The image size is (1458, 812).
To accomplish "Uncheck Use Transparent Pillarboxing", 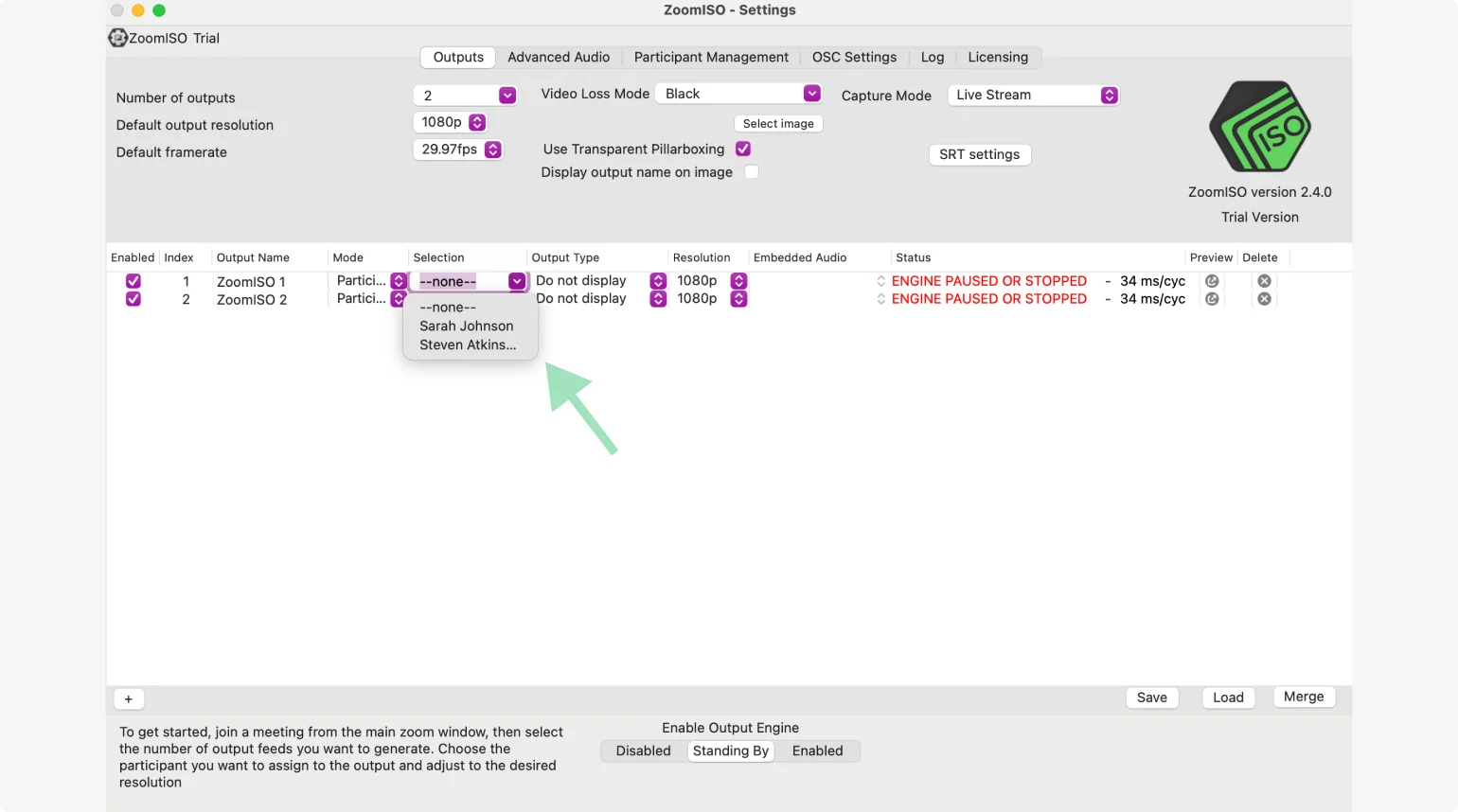I will (743, 149).
